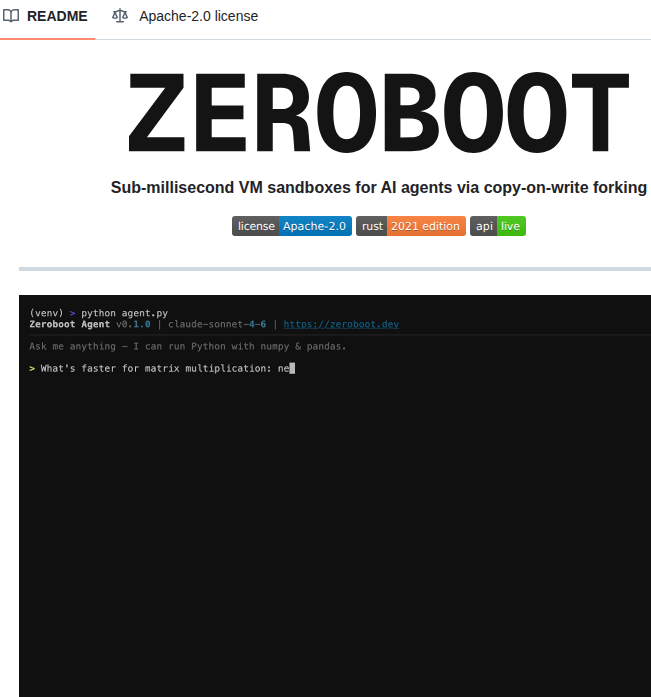This screenshot has width=651, height=697.
Task: Switch to the Apache-2.0 license tab
Action: coord(184,16)
